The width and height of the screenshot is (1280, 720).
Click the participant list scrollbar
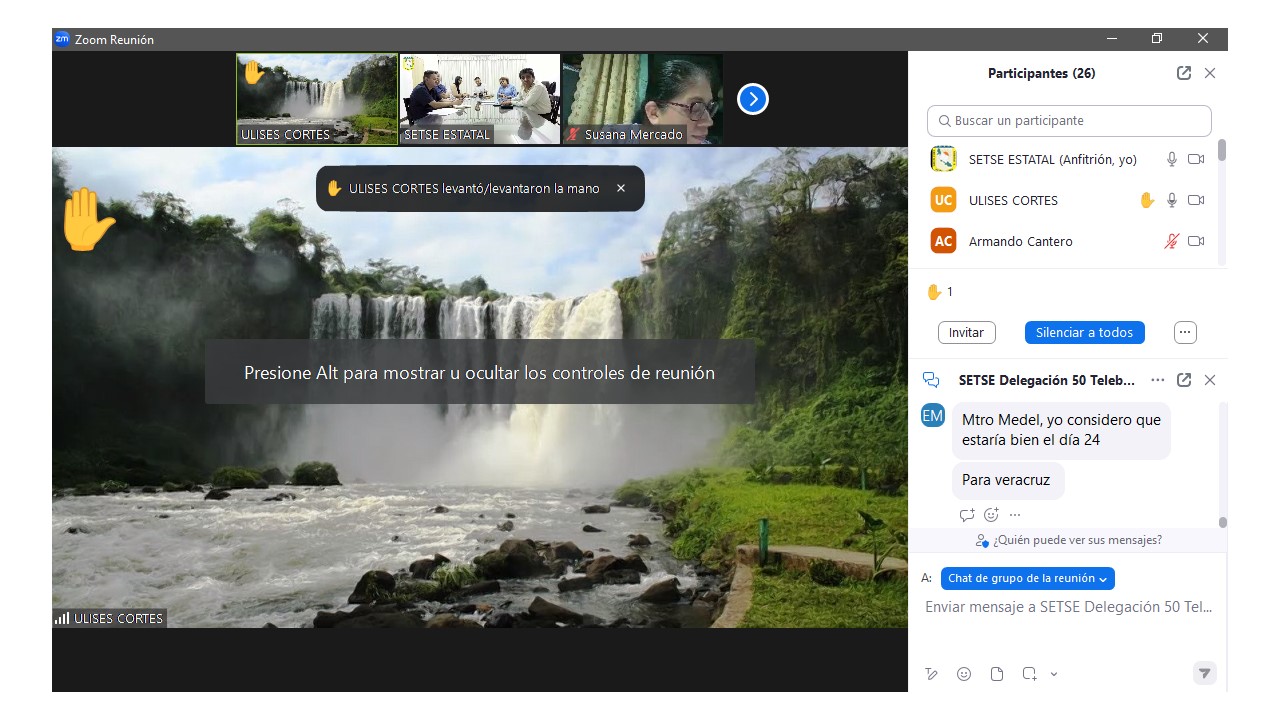click(x=1222, y=152)
